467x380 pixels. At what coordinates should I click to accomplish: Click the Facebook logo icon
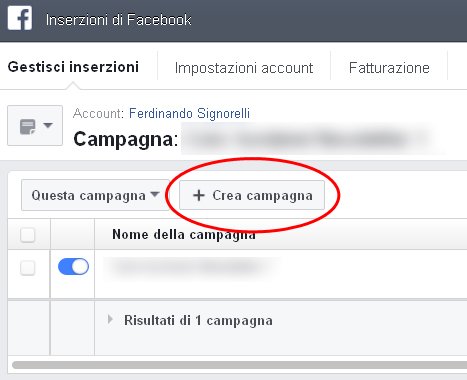pyautogui.click(x=20, y=18)
